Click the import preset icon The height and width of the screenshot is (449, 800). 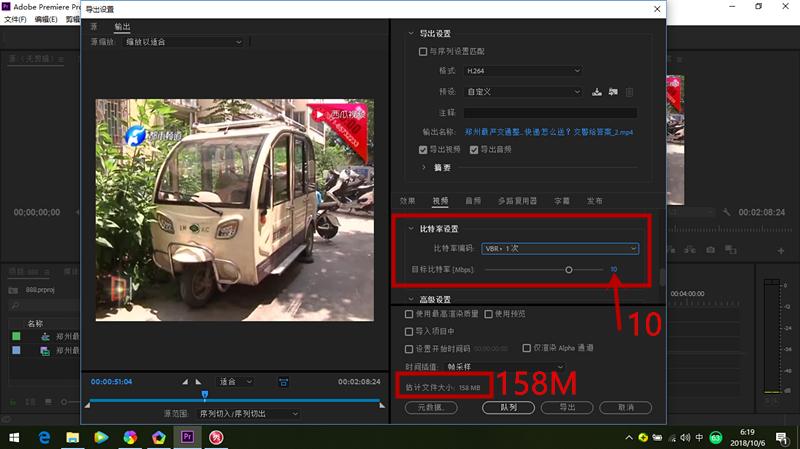coord(613,92)
